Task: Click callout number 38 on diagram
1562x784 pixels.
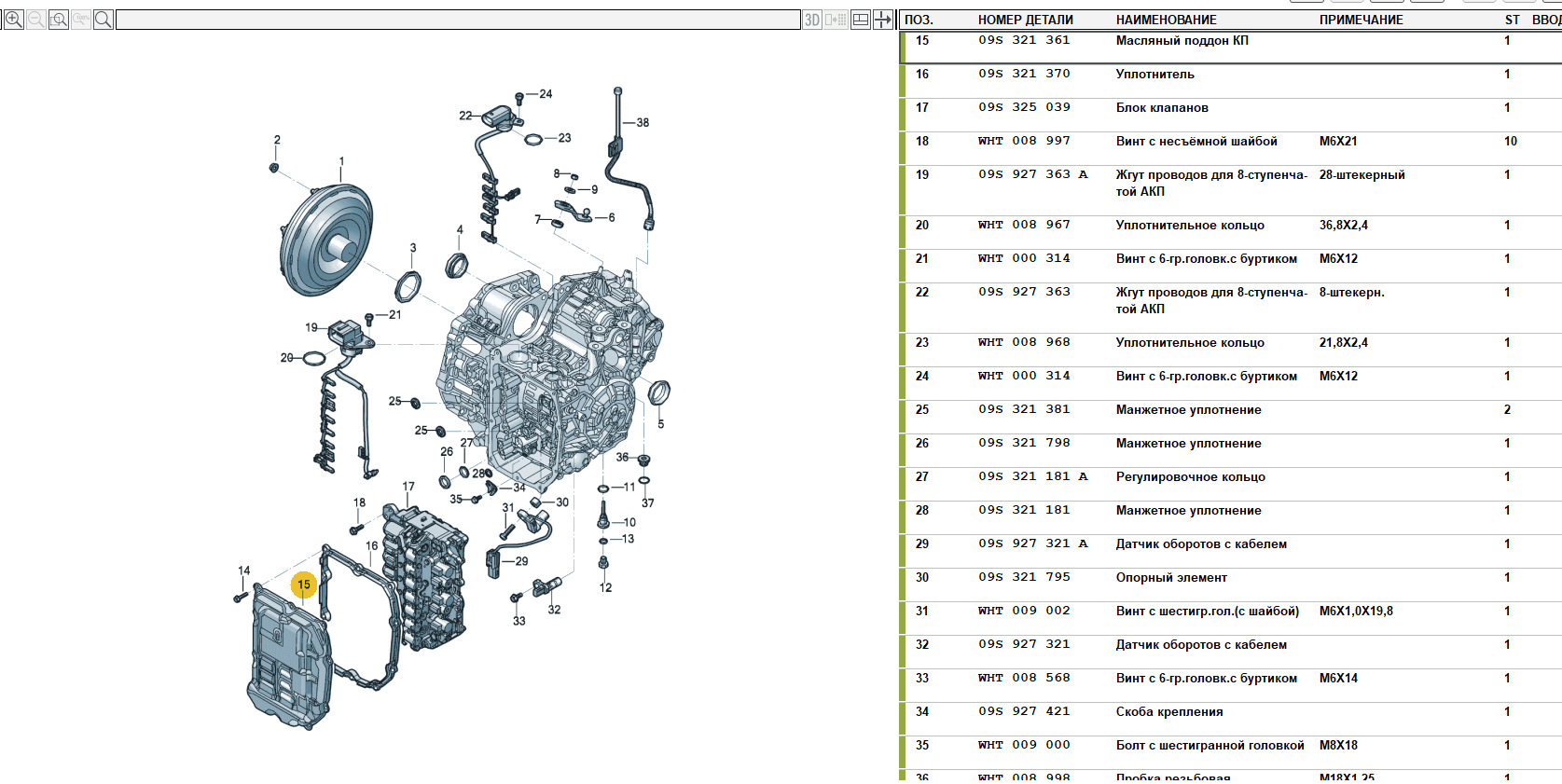Action: click(643, 122)
